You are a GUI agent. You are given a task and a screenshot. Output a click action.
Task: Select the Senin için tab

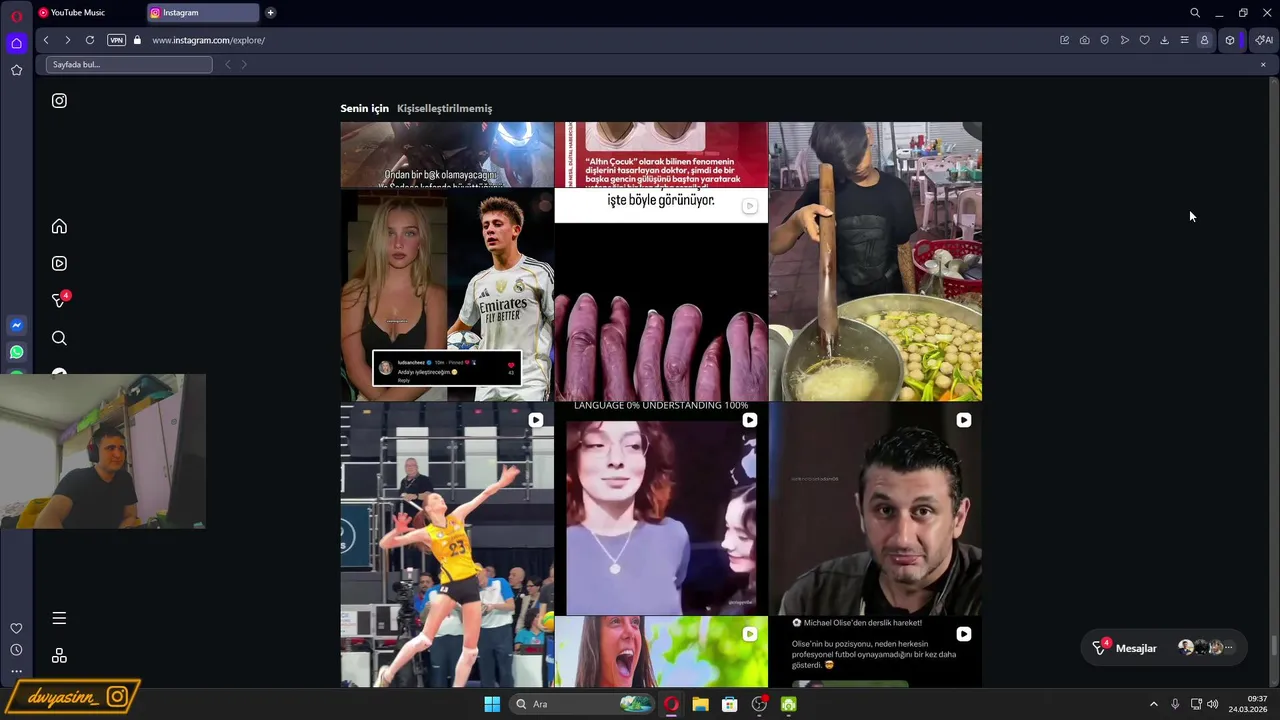coord(364,108)
